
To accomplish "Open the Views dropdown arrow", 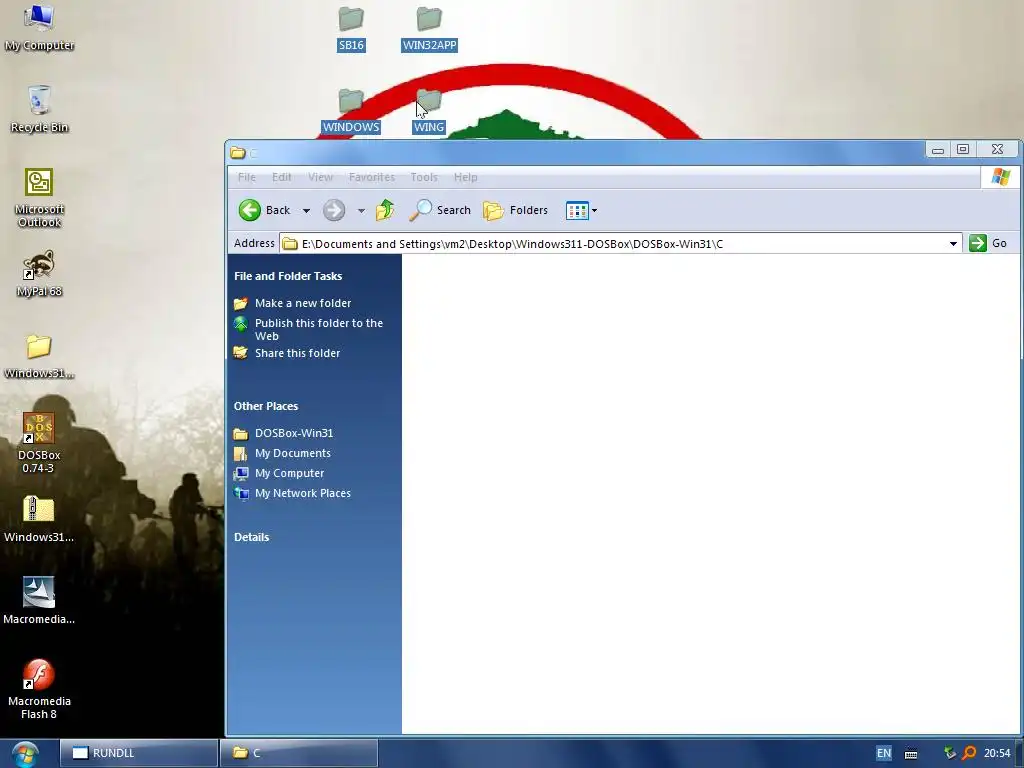I will tap(594, 211).
